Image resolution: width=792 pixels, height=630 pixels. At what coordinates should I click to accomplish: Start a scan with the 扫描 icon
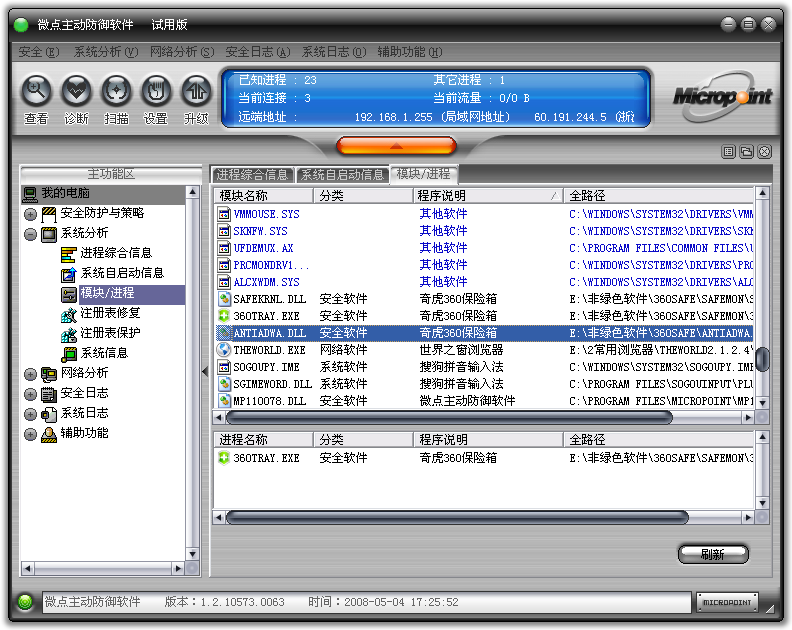116,91
